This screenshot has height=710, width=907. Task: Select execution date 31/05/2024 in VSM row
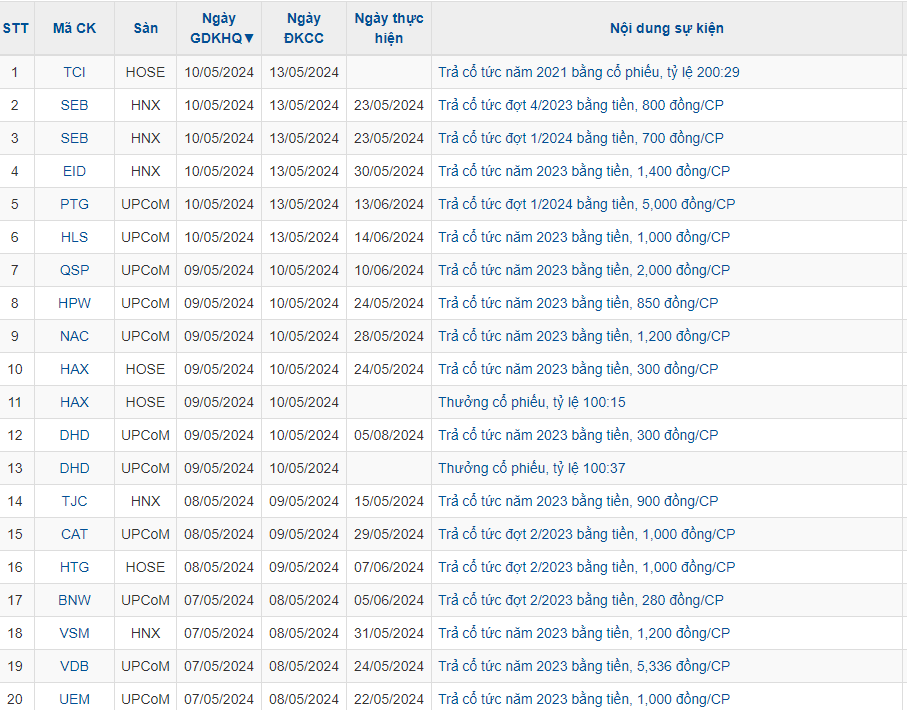click(389, 633)
